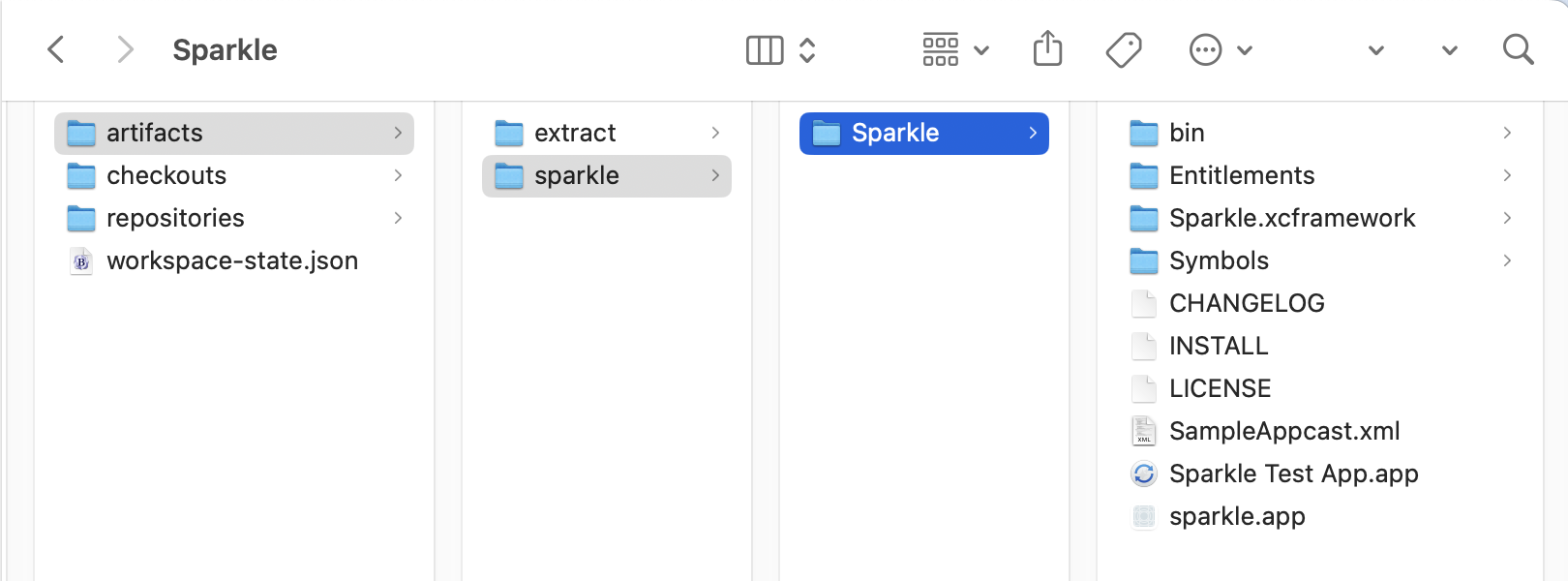Open the bin folder
1568x581 pixels.
click(1186, 132)
